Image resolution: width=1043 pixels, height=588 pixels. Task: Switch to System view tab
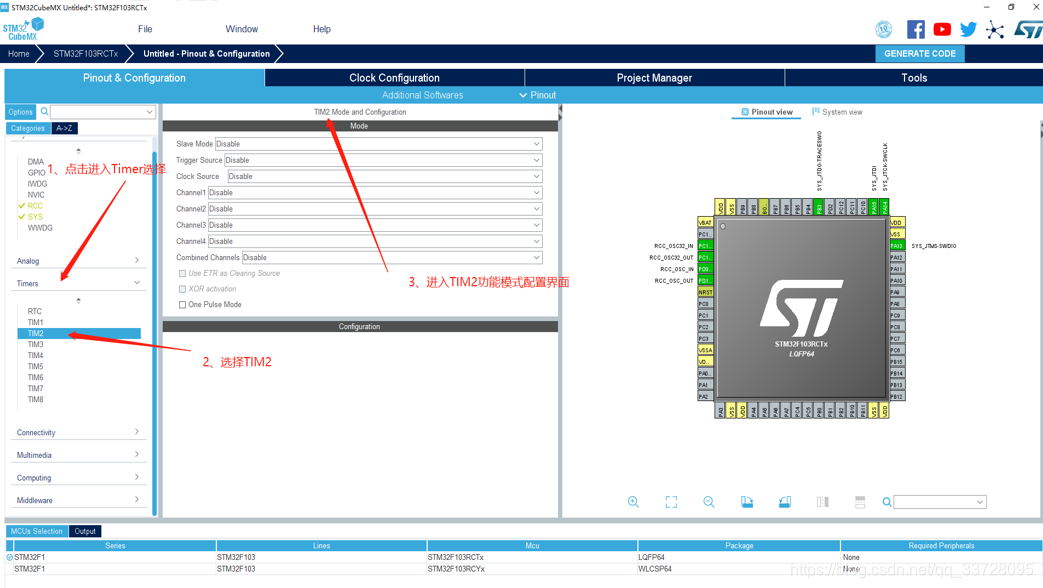pos(837,112)
